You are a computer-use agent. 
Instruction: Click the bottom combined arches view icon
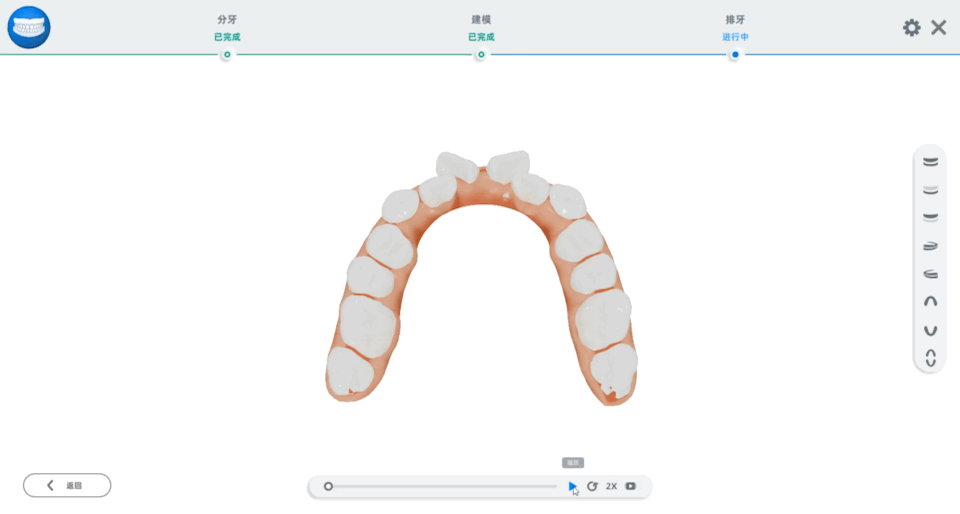pos(930,358)
